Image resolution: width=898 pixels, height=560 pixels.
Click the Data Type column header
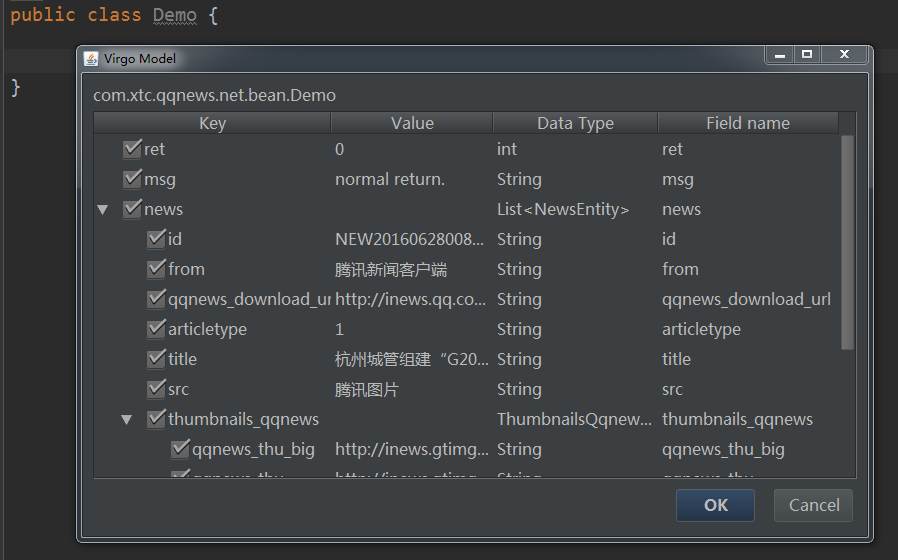coord(575,123)
